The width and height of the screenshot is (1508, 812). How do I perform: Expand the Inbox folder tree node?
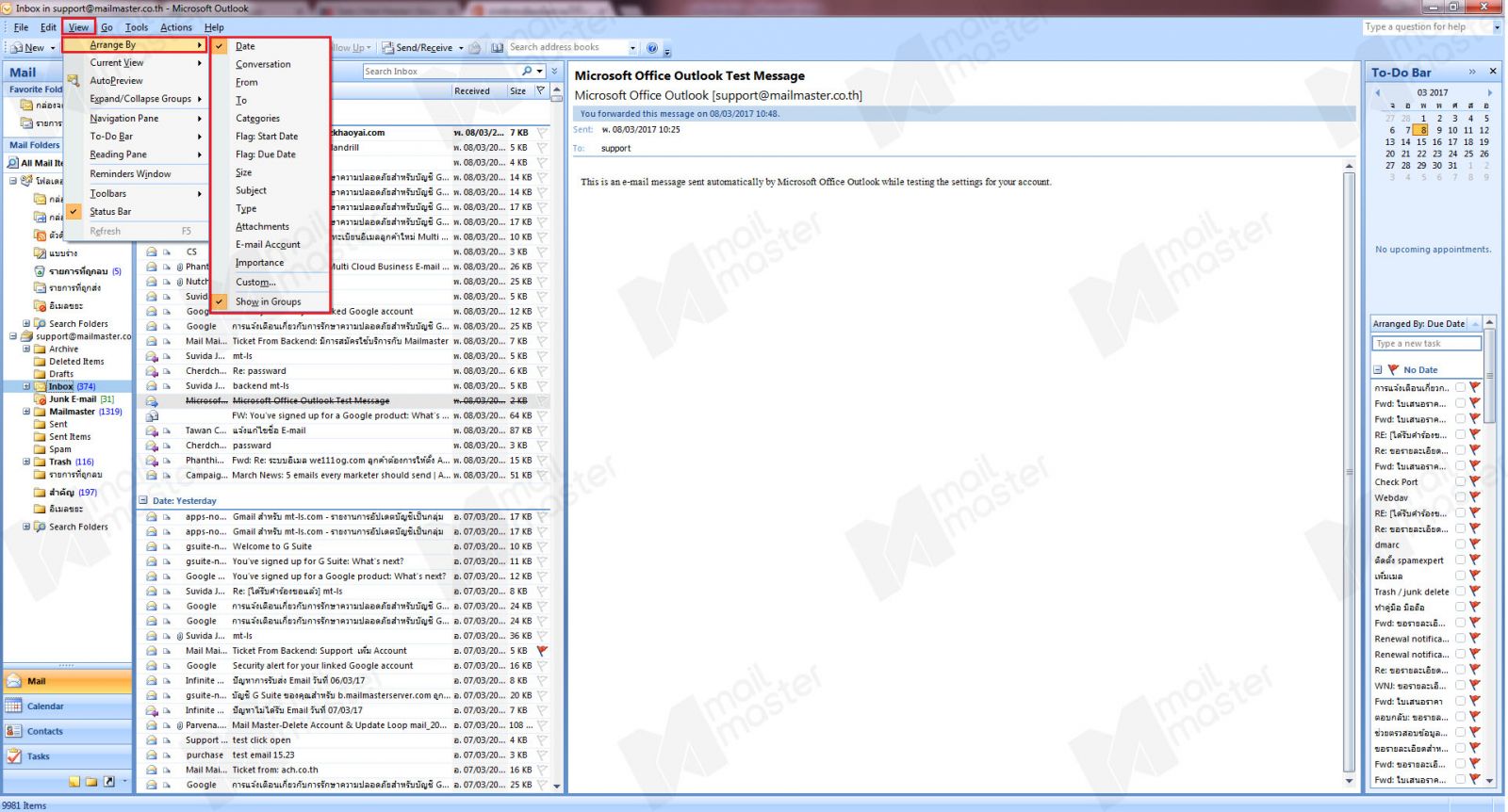point(26,386)
